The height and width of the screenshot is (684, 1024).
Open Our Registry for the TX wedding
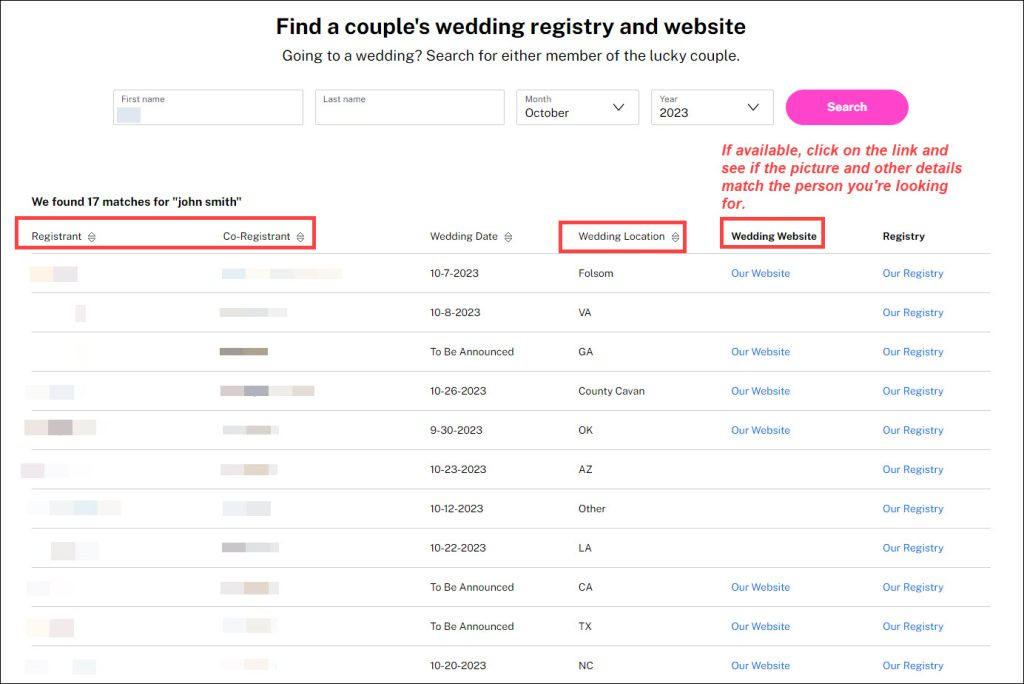[912, 626]
